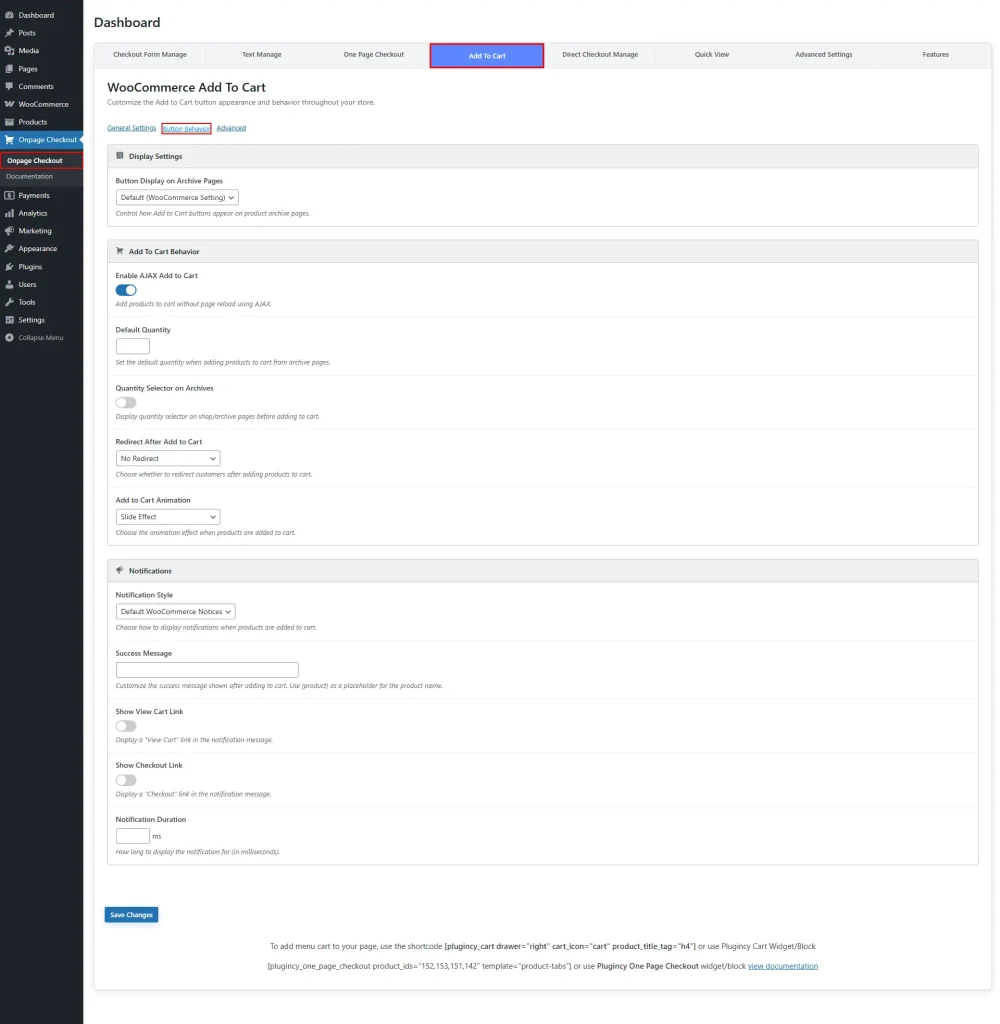Click the Payments dollar icon
Viewport: 1000px width, 1024px height.
coord(9,195)
